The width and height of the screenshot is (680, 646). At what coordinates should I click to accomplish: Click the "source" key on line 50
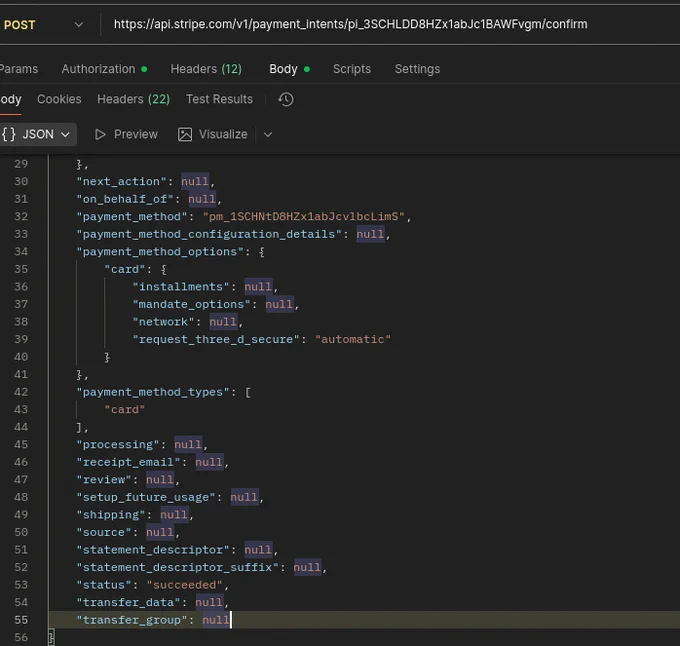click(x=104, y=532)
